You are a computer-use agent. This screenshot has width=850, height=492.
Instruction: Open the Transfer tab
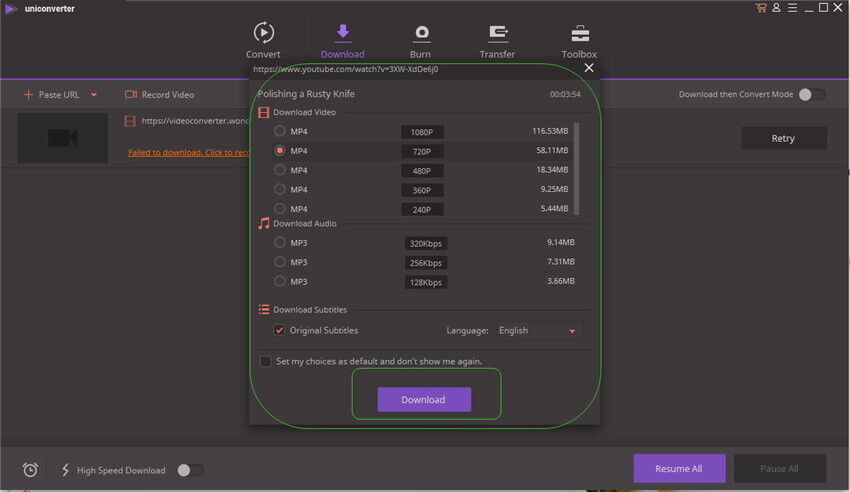point(497,40)
